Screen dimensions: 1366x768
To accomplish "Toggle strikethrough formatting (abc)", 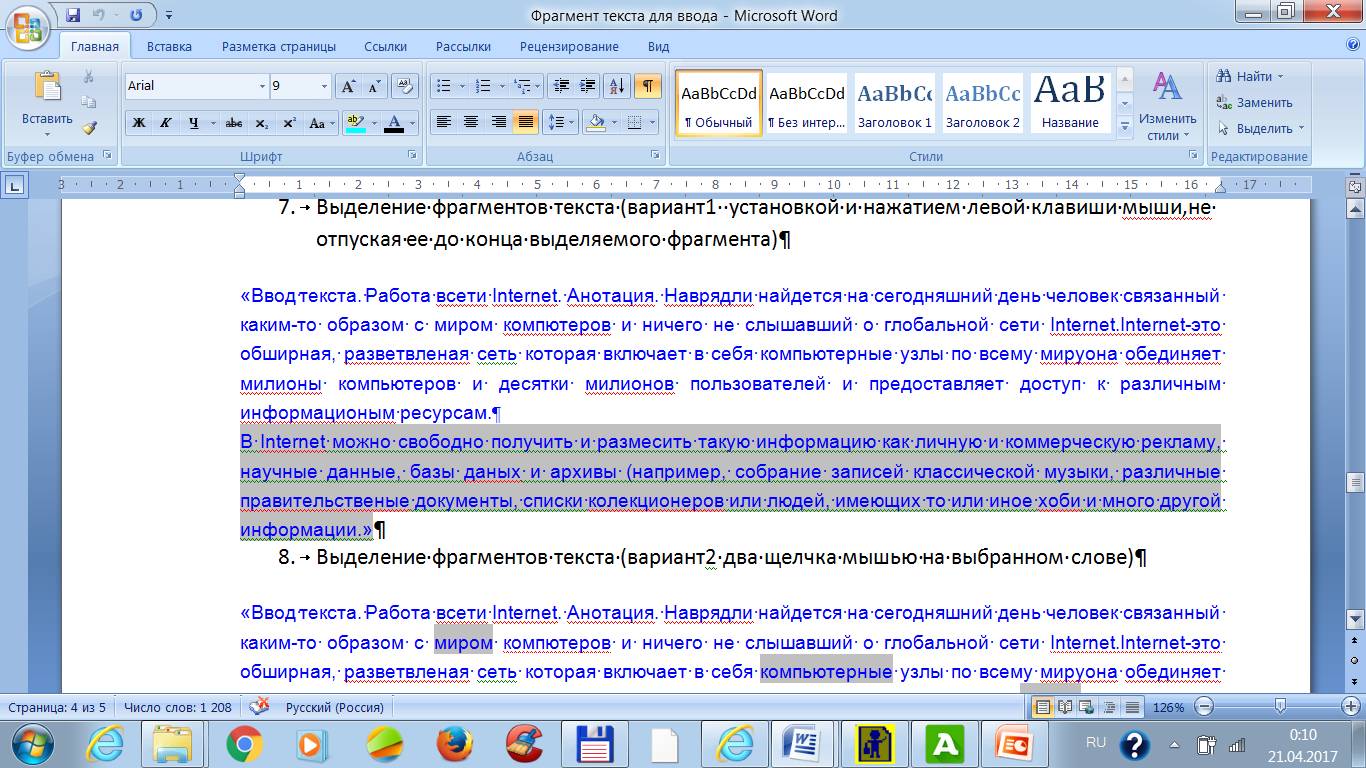I will point(234,123).
